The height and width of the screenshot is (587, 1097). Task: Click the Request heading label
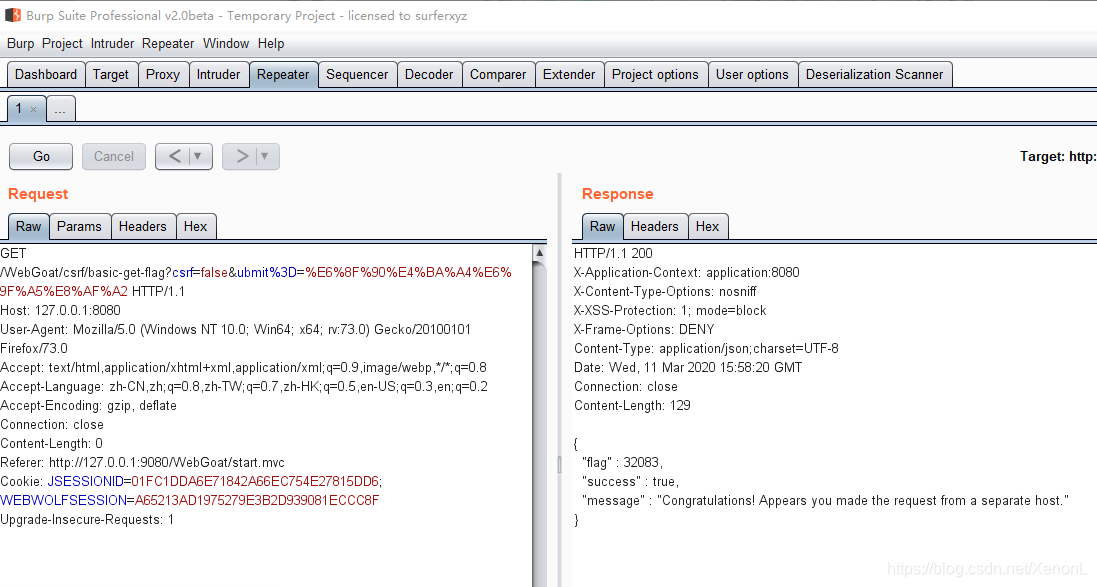click(x=38, y=194)
